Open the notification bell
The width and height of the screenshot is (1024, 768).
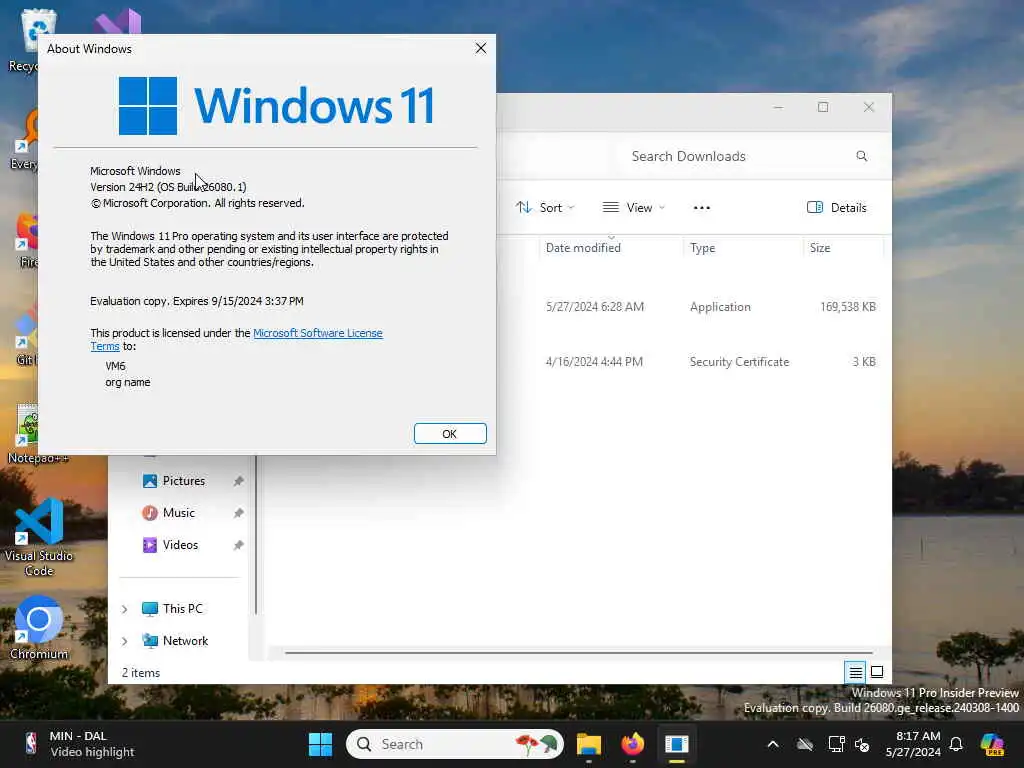pos(956,744)
